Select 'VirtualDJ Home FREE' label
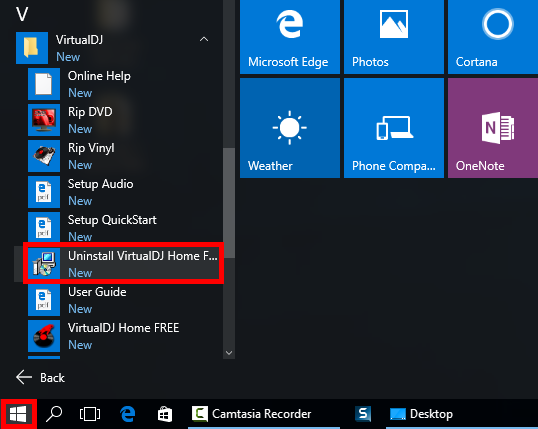Viewport: 538px width, 429px height. pyautogui.click(x=124, y=328)
